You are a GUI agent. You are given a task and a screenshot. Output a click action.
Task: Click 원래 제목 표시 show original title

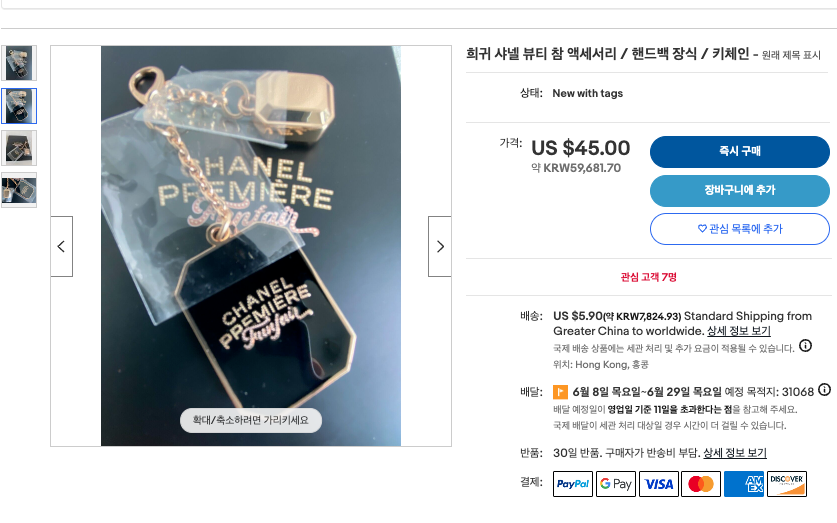[791, 56]
